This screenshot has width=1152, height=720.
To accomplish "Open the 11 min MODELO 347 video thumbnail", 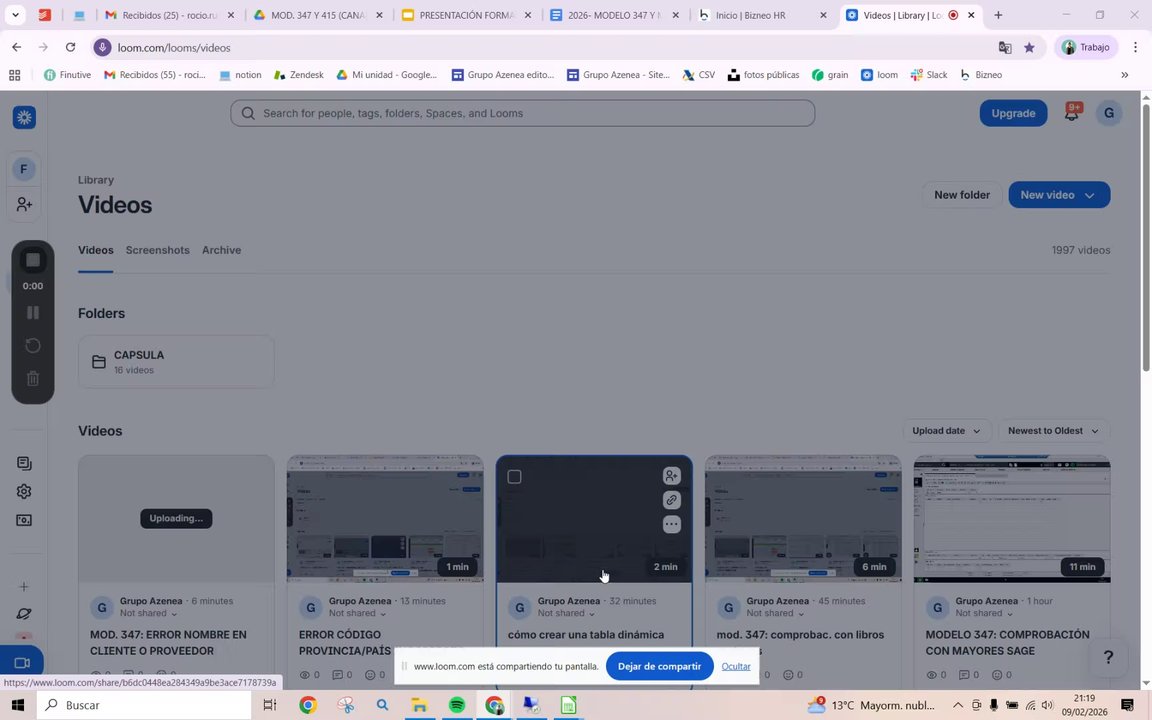I will point(1012,519).
